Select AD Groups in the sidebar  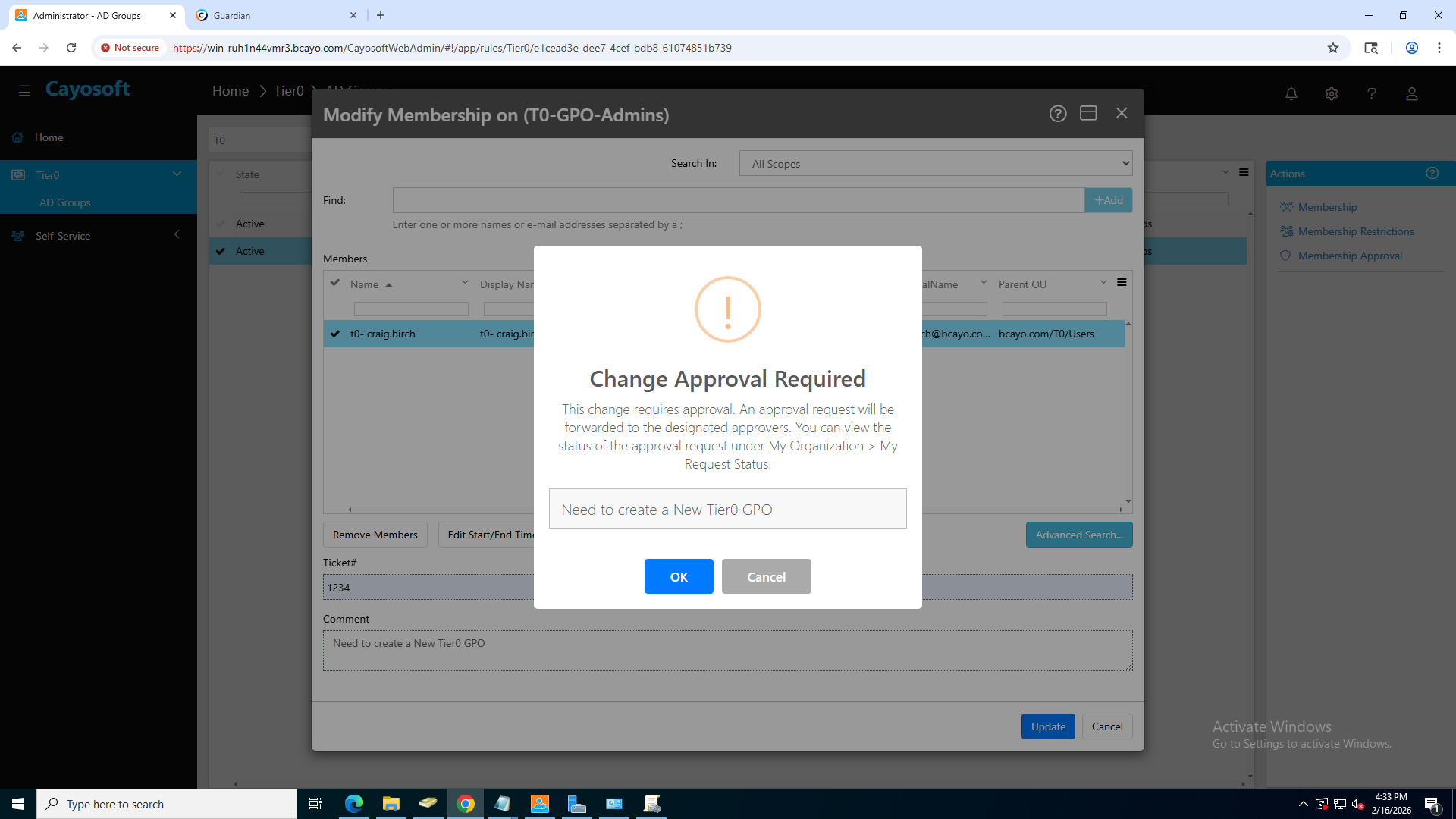point(65,202)
